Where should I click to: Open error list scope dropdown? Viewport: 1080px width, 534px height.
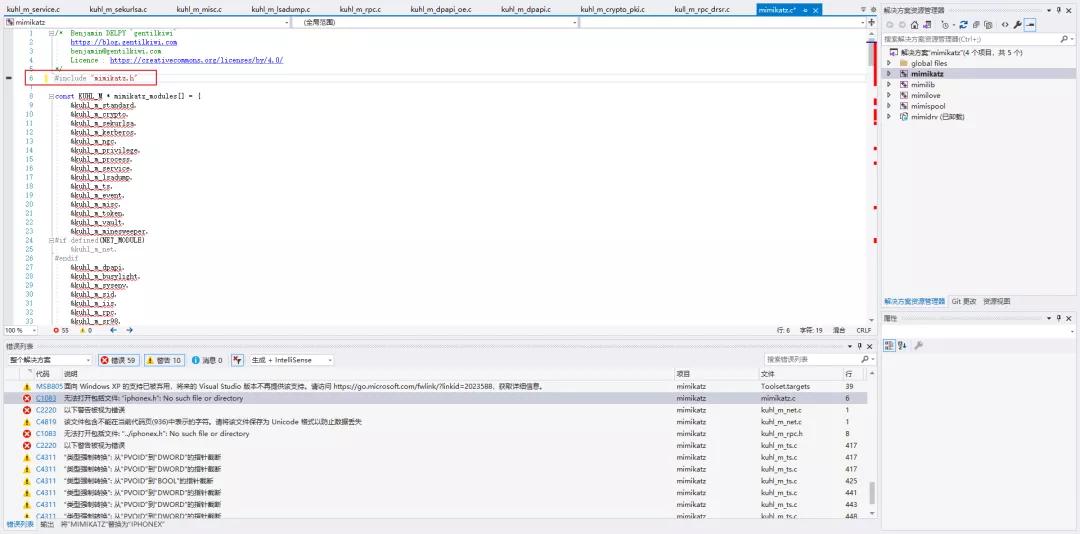coord(88,360)
